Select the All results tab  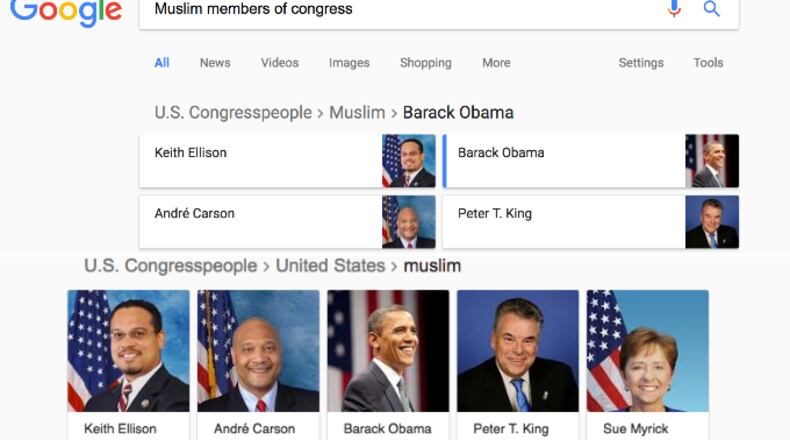pyautogui.click(x=162, y=63)
